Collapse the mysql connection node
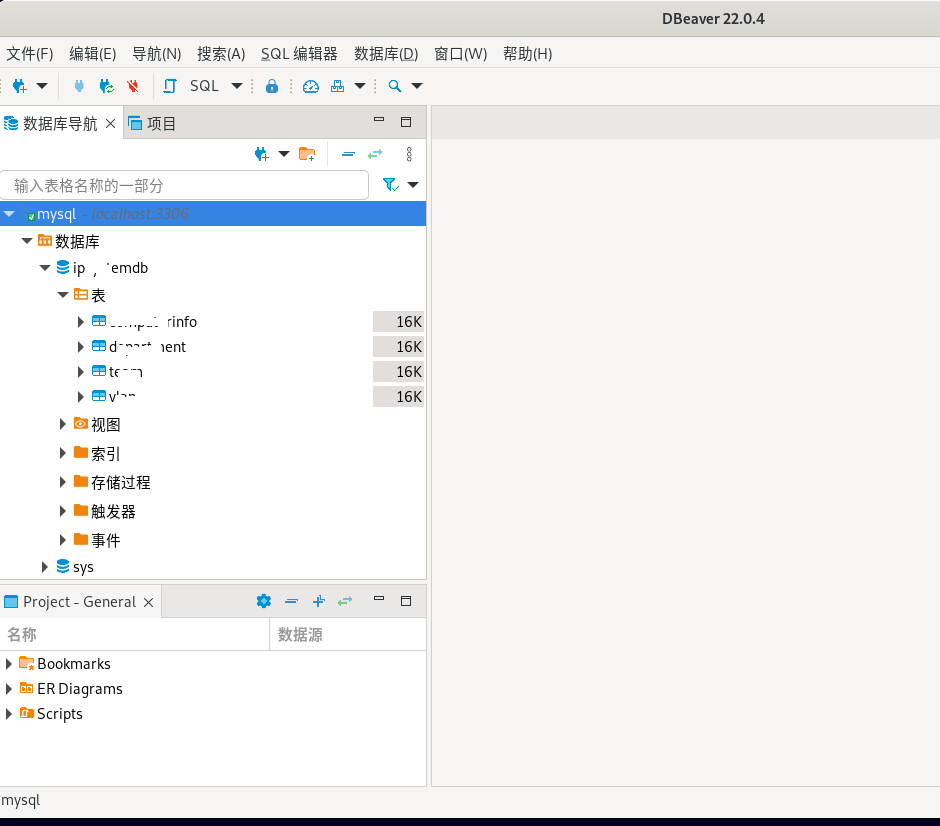 (10, 213)
